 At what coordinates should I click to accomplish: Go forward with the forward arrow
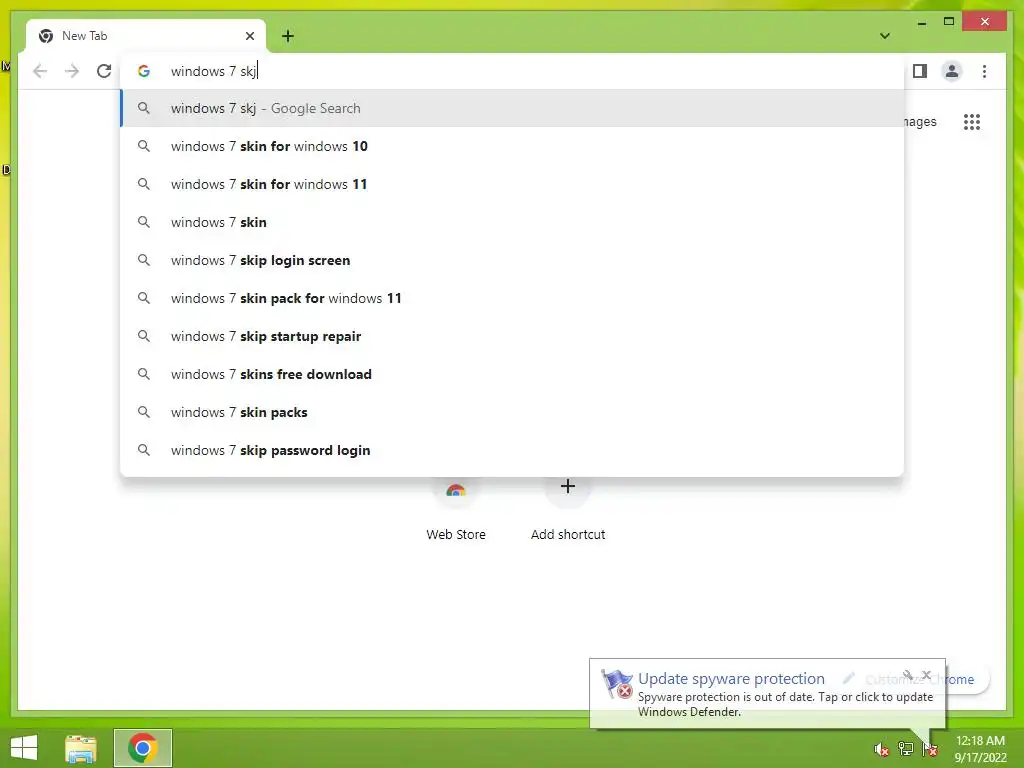pyautogui.click(x=72, y=71)
